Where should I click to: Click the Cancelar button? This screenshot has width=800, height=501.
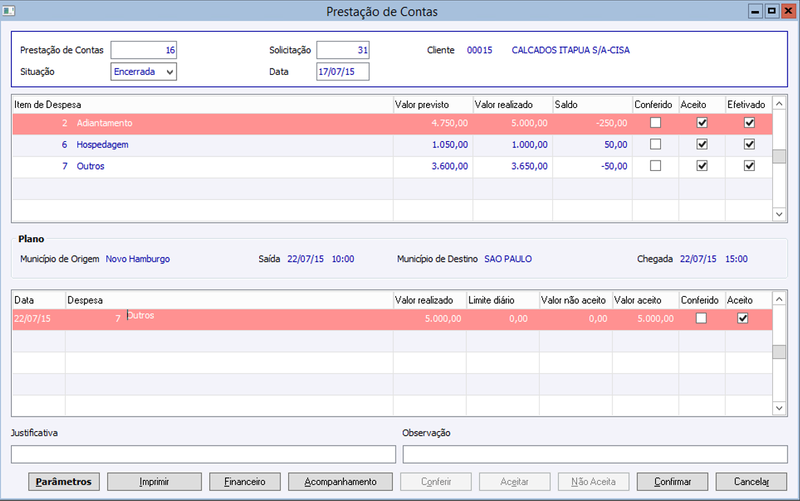coord(751,482)
